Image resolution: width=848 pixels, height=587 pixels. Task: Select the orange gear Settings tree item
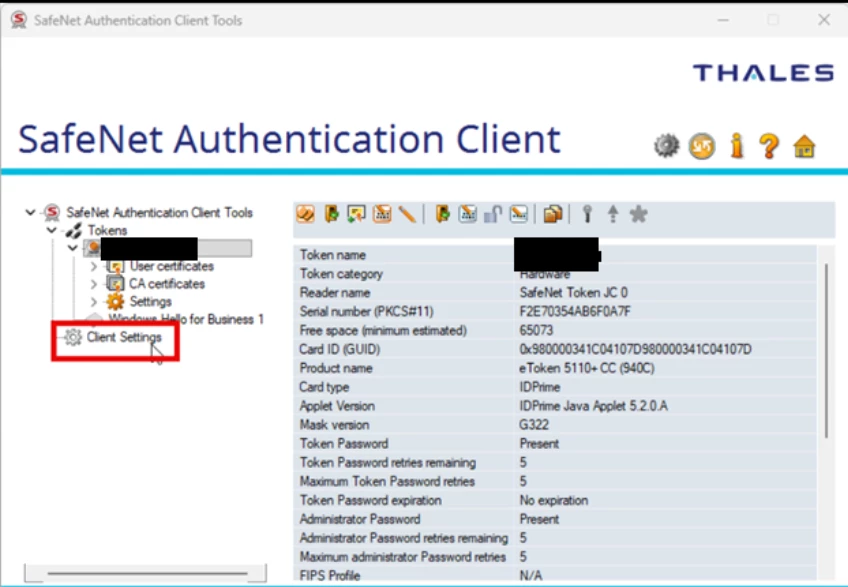150,301
